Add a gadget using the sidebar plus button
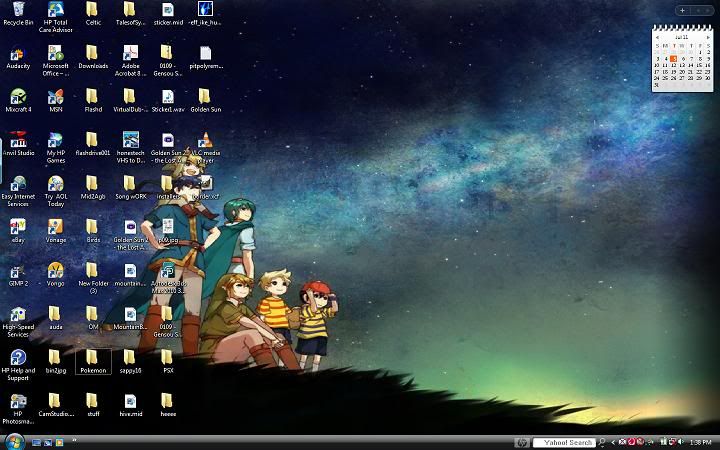 [x=682, y=10]
